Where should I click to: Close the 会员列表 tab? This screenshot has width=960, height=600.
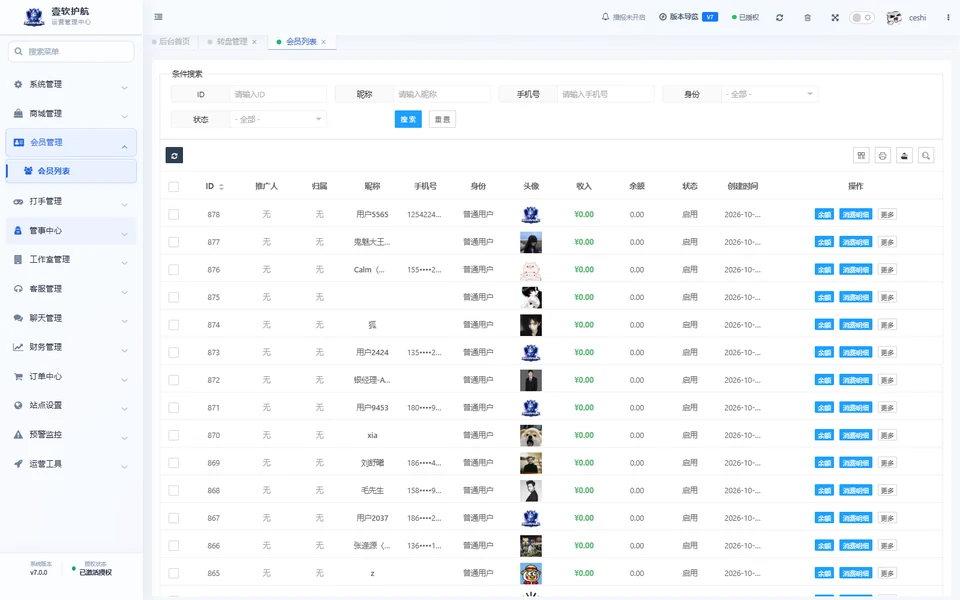click(323, 42)
